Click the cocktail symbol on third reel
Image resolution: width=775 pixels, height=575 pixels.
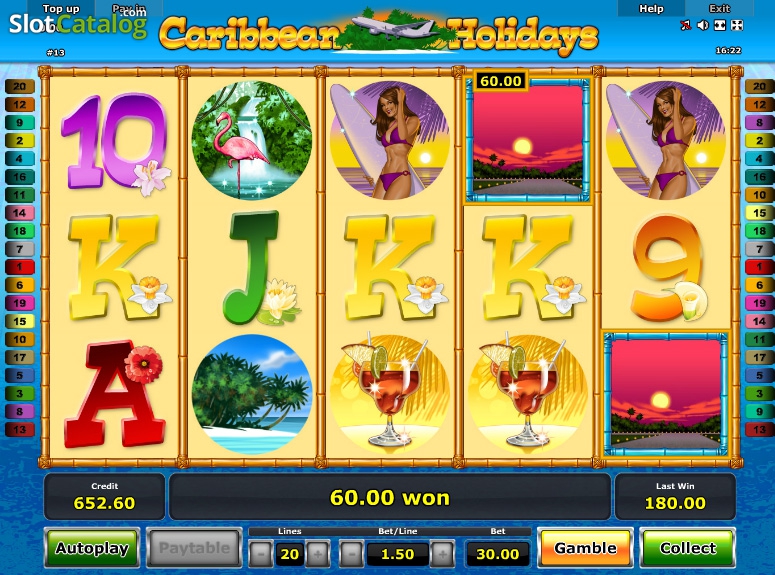click(390, 393)
